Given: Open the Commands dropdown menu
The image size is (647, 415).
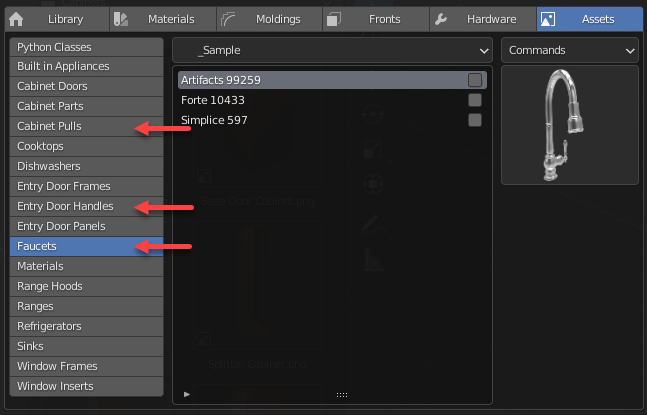Looking at the screenshot, I should pyautogui.click(x=570, y=49).
